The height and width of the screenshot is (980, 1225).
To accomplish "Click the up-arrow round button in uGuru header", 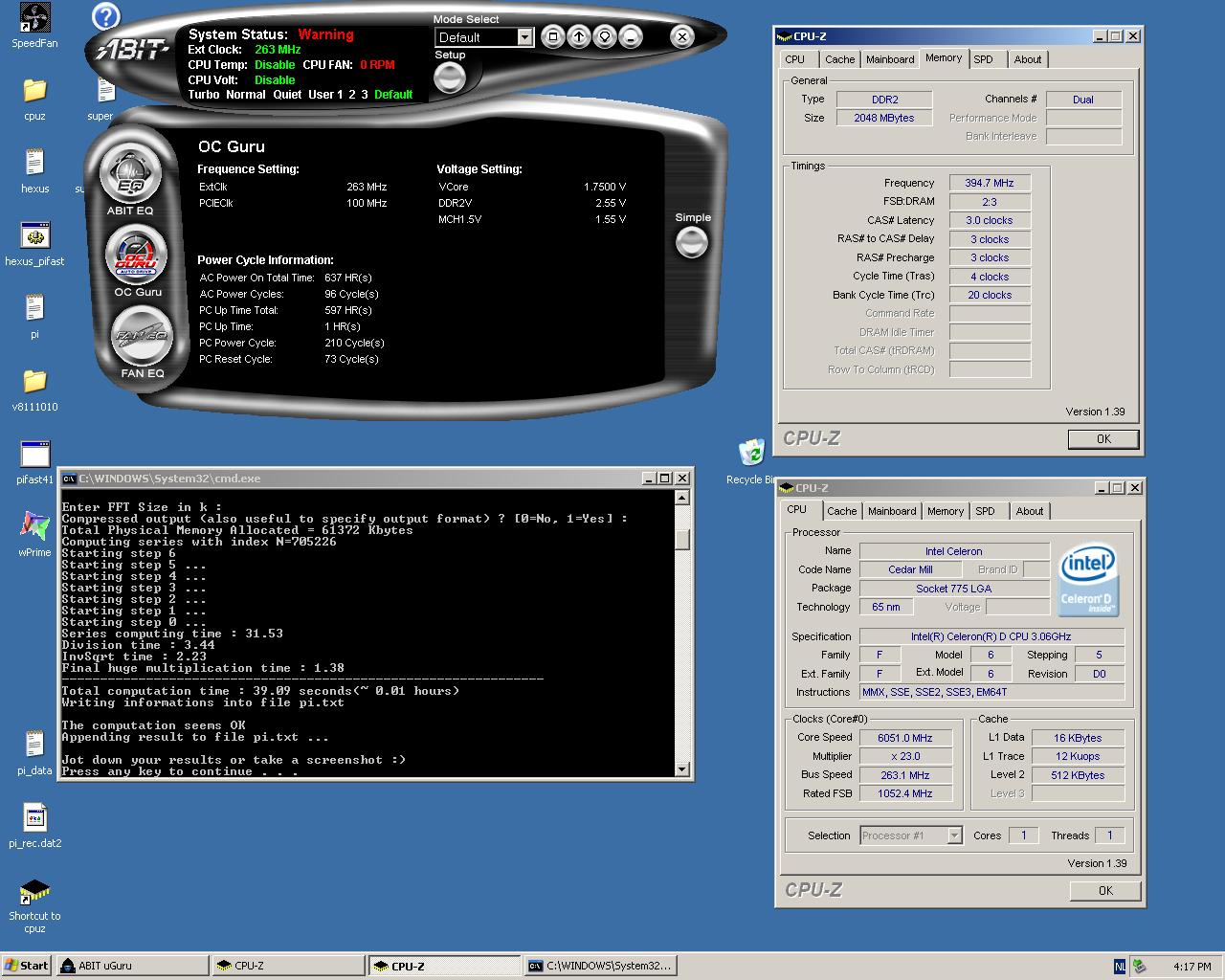I will click(x=579, y=37).
